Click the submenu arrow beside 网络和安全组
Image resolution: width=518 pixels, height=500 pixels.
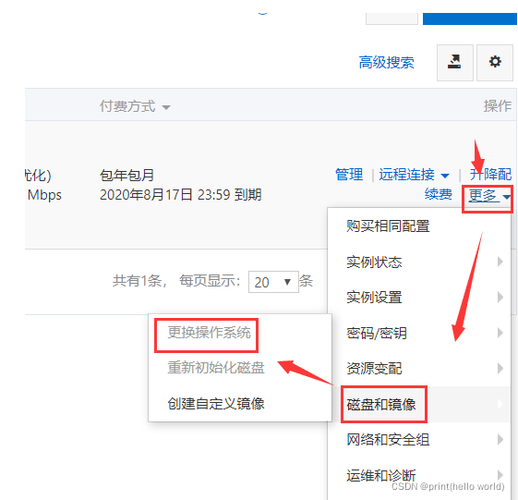(500, 440)
